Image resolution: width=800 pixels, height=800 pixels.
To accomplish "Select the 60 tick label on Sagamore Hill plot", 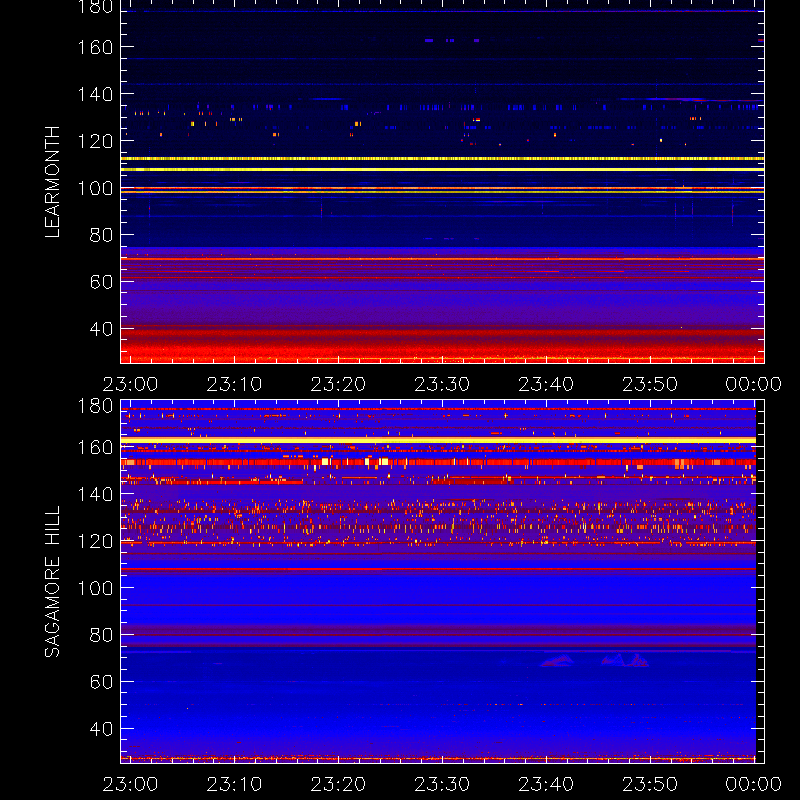I will coord(101,682).
